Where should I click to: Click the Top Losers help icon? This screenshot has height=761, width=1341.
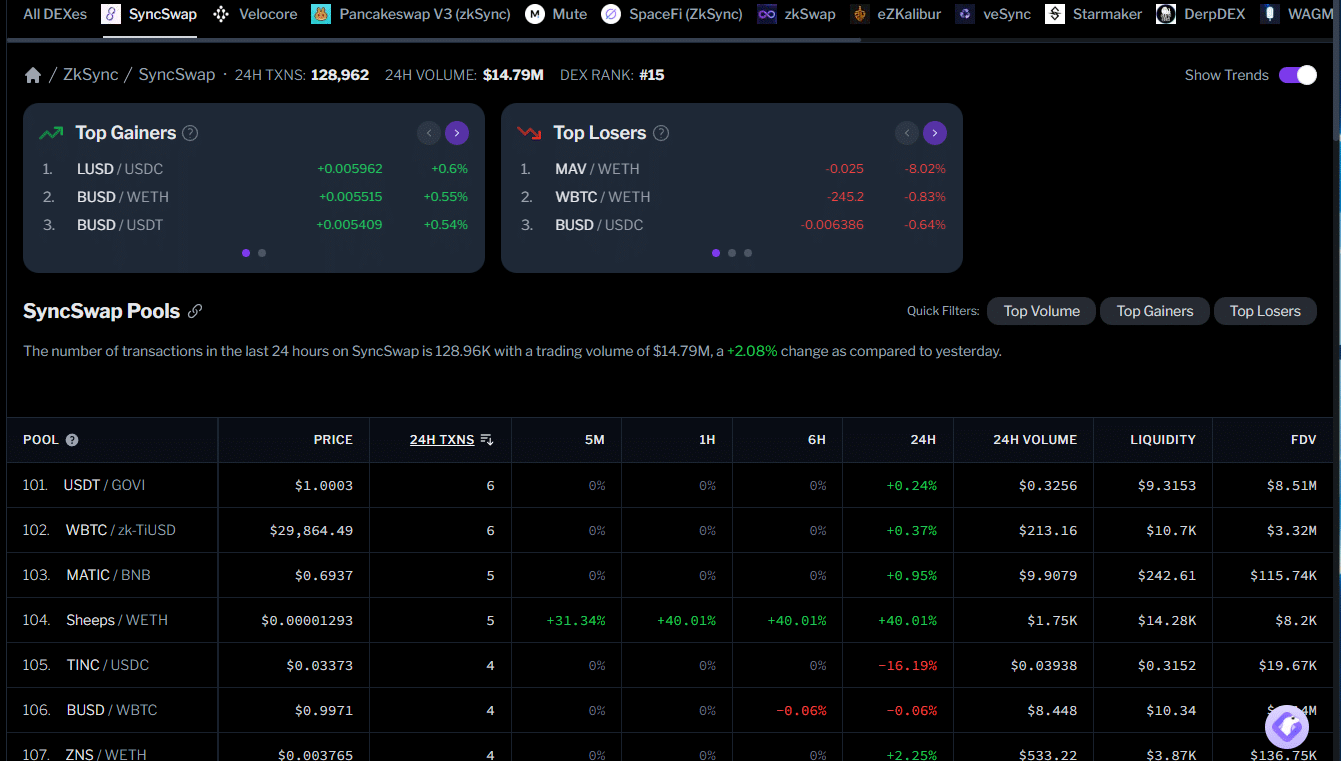click(661, 133)
